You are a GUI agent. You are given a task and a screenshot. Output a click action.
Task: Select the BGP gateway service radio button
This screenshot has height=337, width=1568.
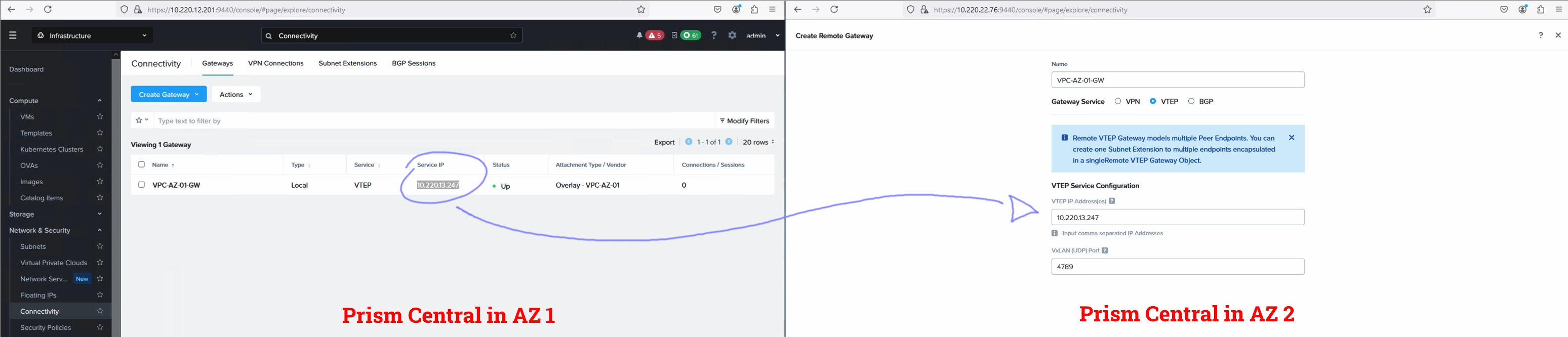[1191, 102]
